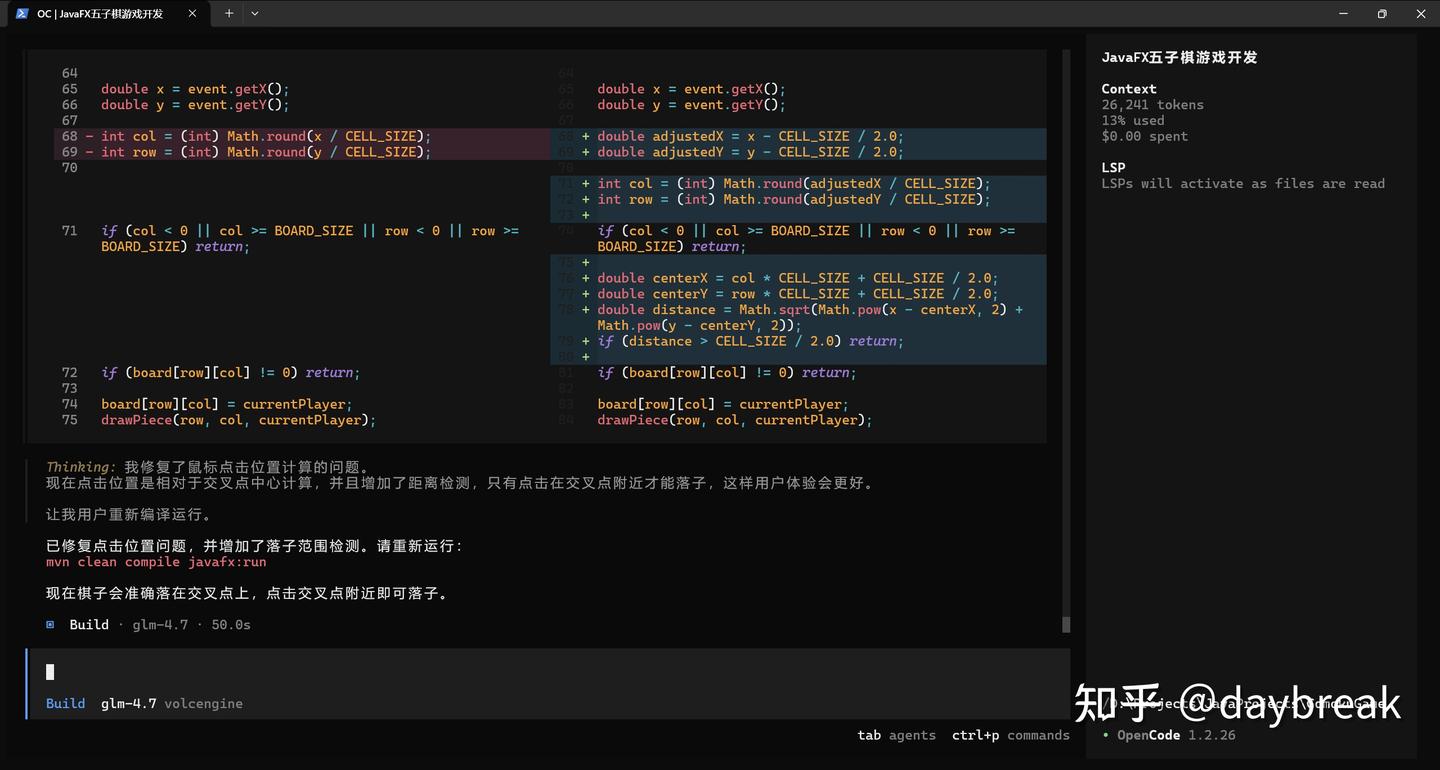This screenshot has height=770, width=1440.
Task: Click the sidebar title JavaFX五子棋游戏开发
Action: 1179,58
